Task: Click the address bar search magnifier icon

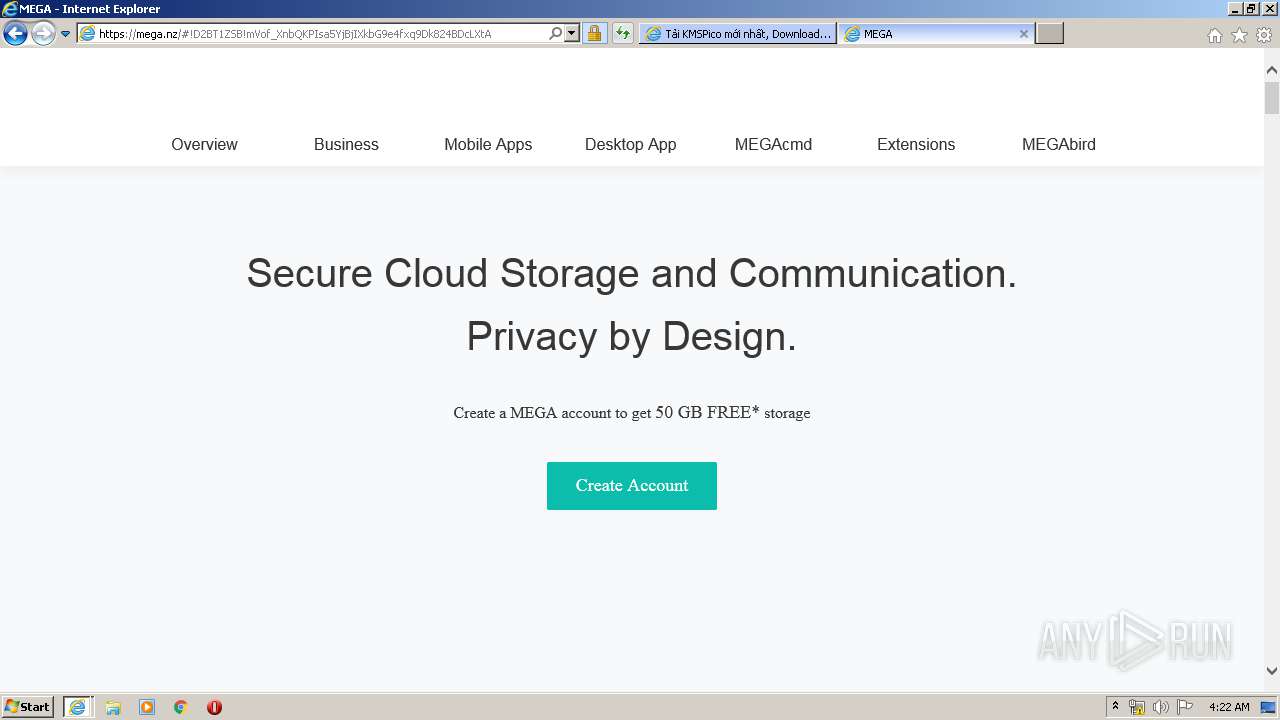Action: [556, 33]
